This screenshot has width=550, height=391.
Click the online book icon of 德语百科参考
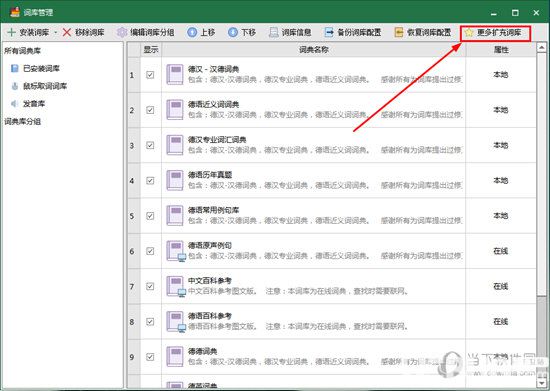point(175,322)
